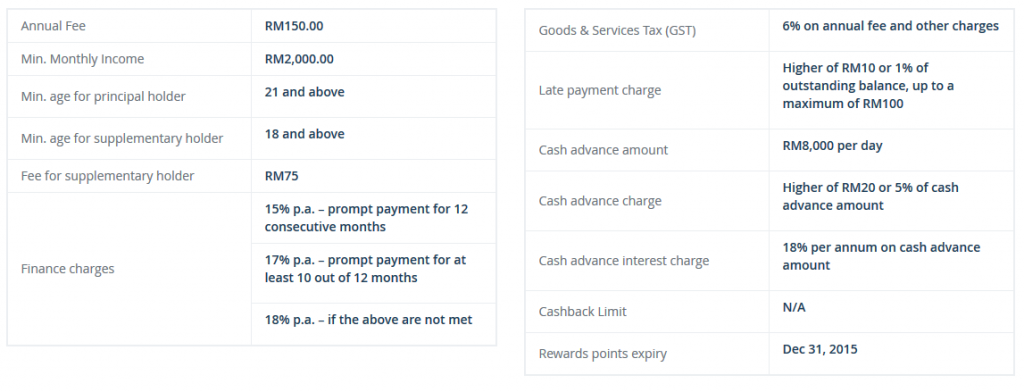Select the RM150.00 annual fee value
This screenshot has width=1024, height=392.
click(x=294, y=26)
